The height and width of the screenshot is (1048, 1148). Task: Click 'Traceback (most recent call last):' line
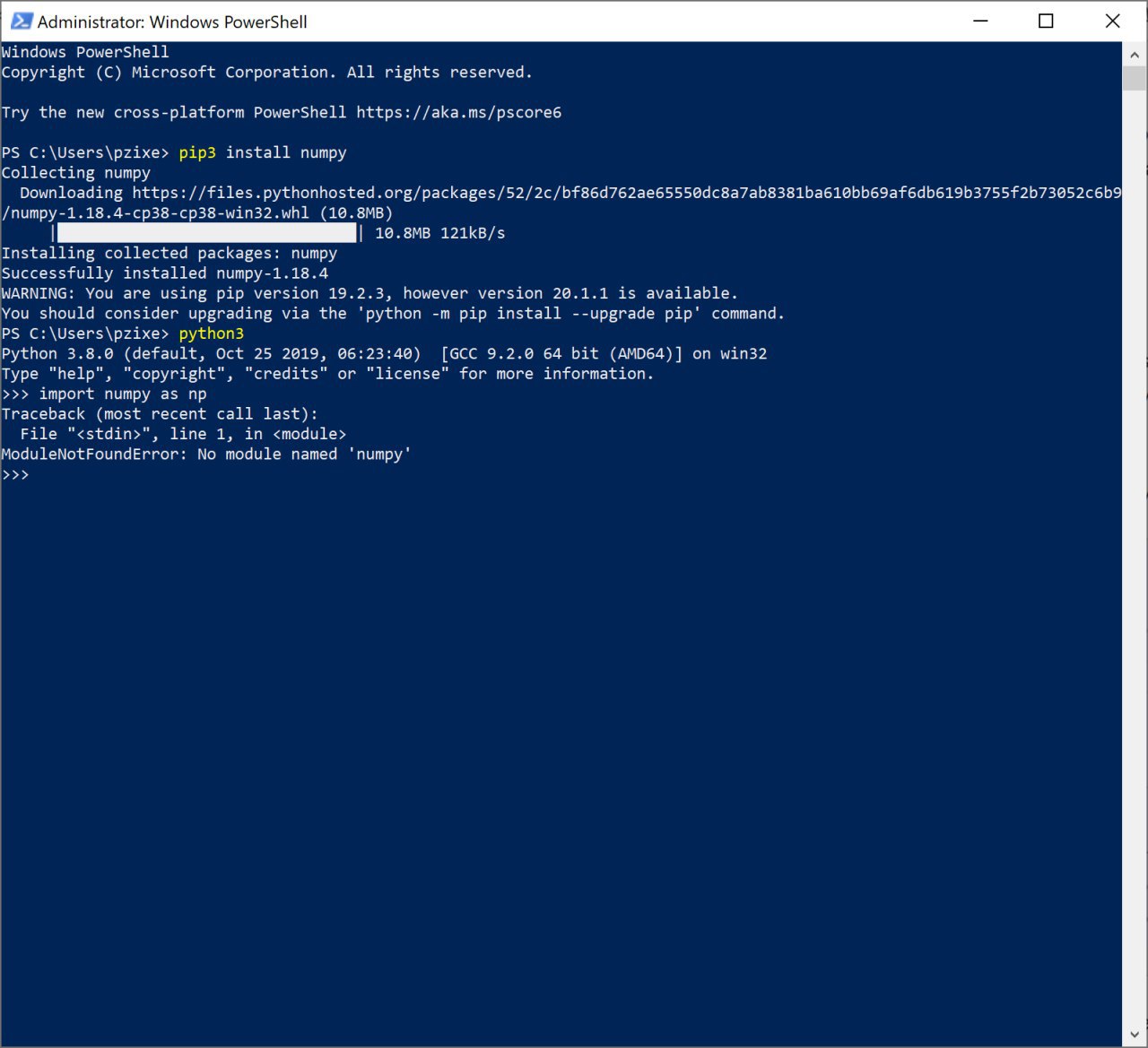tap(160, 414)
